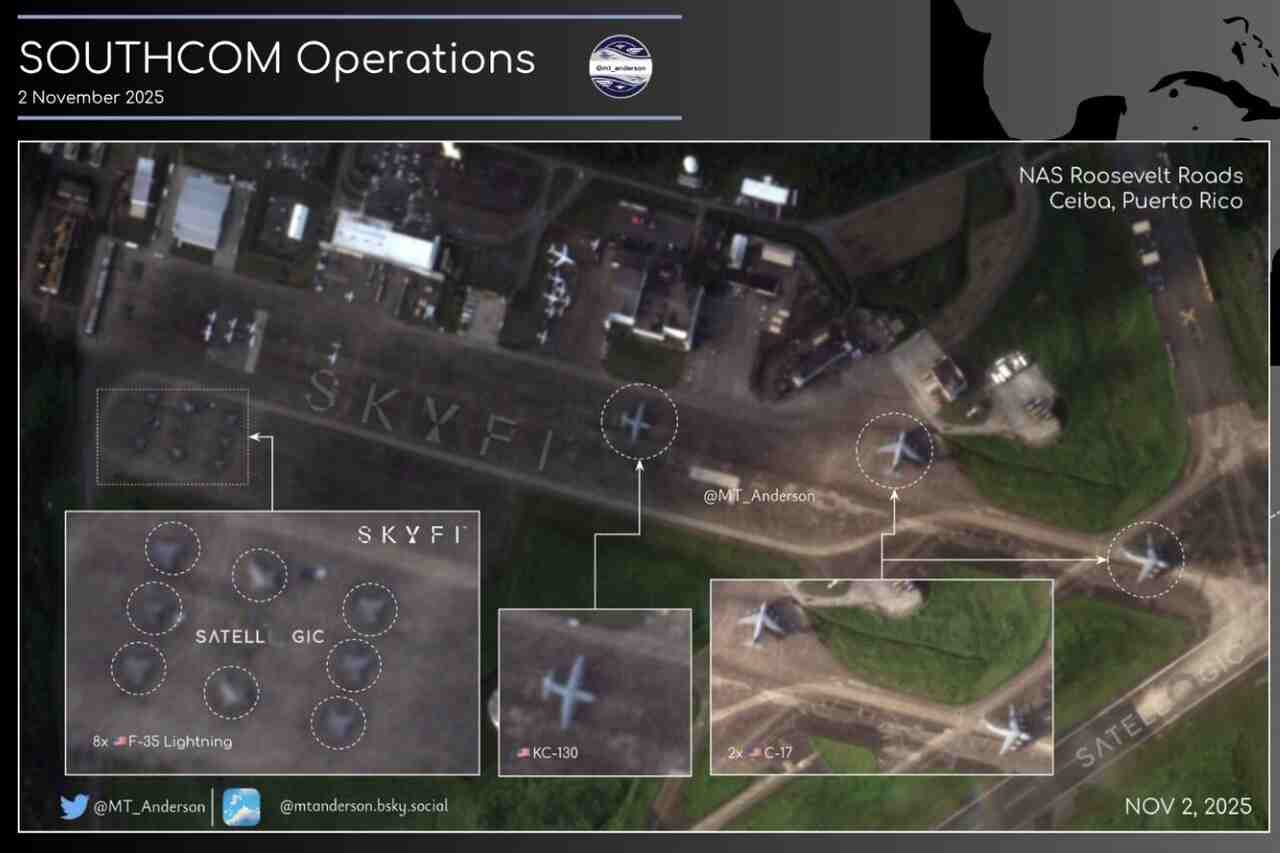Open the F-35 inset image

272,643
